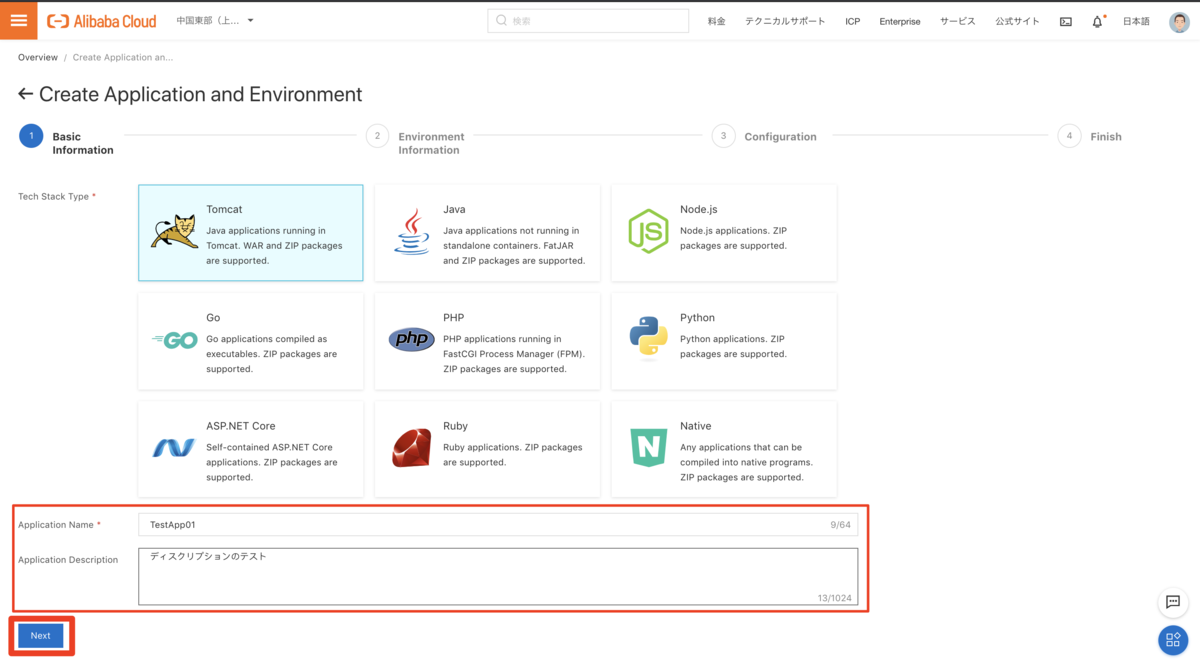Select the PHP tech stack card
The image size is (1200, 667).
tap(488, 341)
